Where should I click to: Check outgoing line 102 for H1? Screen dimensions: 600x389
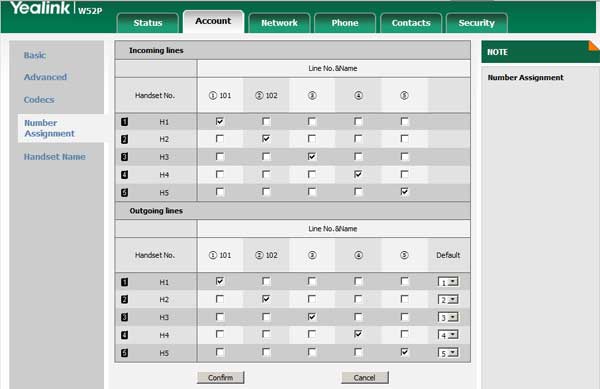pyautogui.click(x=266, y=281)
